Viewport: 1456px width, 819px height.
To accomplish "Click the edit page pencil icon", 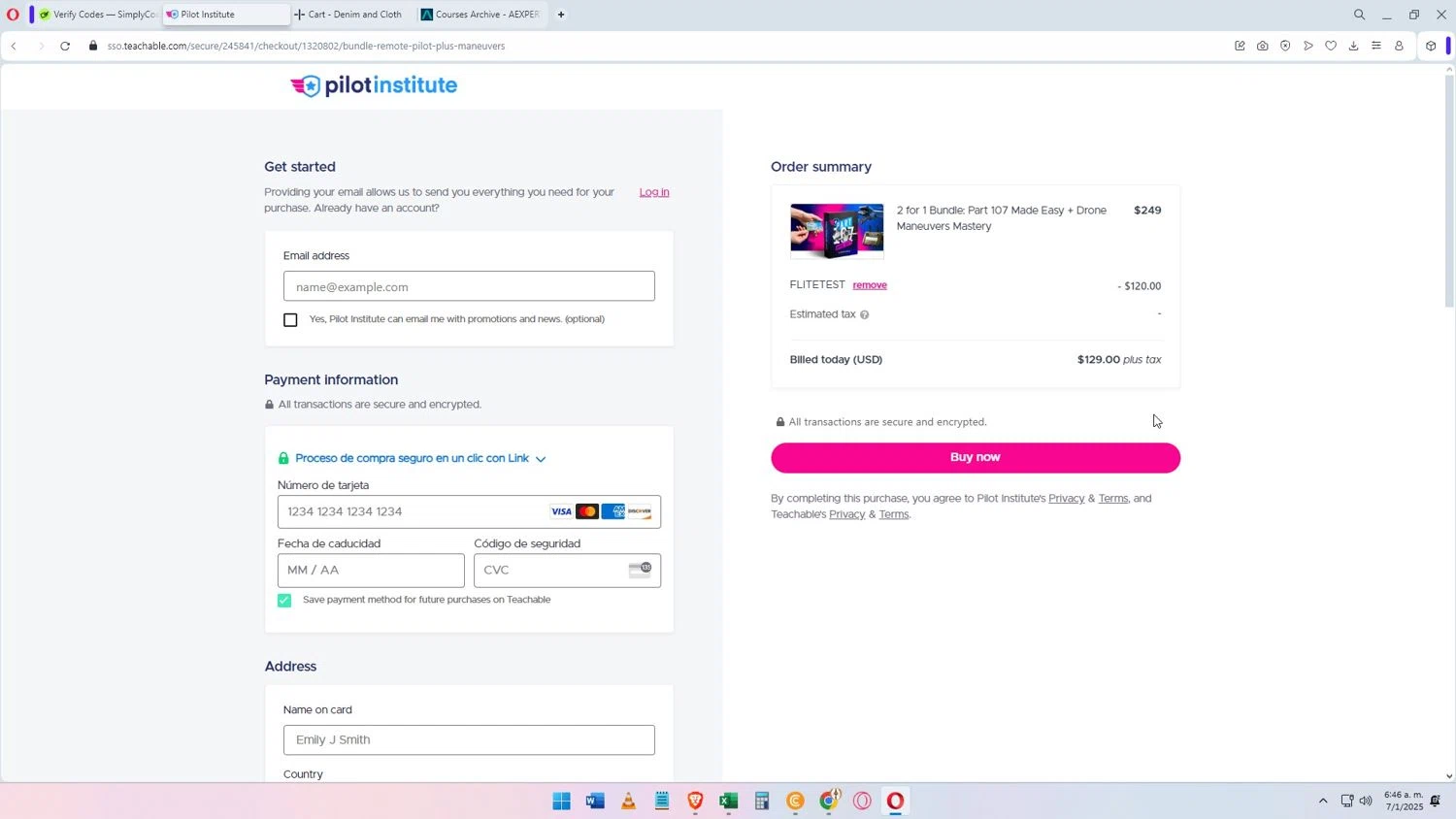I will click(1240, 46).
